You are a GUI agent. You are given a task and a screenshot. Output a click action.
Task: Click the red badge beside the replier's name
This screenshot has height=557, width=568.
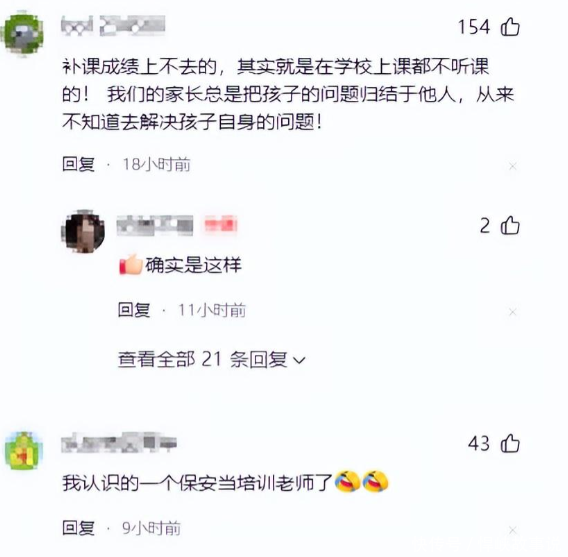pyautogui.click(x=221, y=224)
